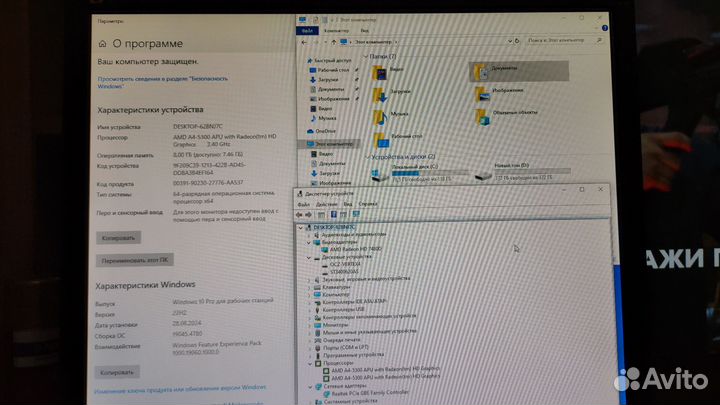Select Порты (COM и LPT) category
This screenshot has width=720, height=405.
click(x=342, y=348)
